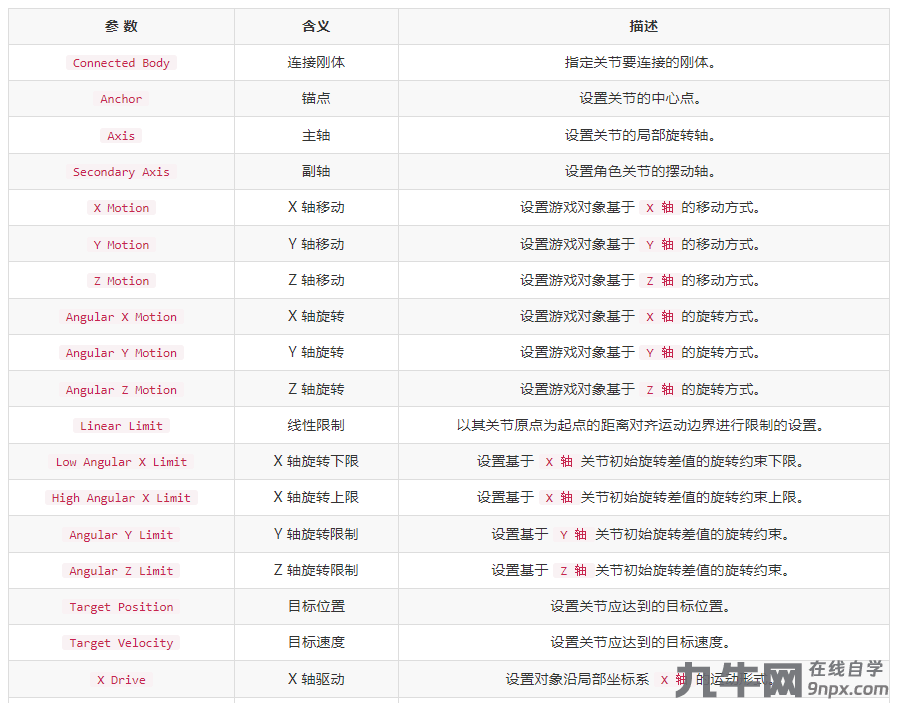Viewport: 898px width, 703px height.
Task: Select the 'Z Motion' parameter text
Action: click(x=121, y=281)
